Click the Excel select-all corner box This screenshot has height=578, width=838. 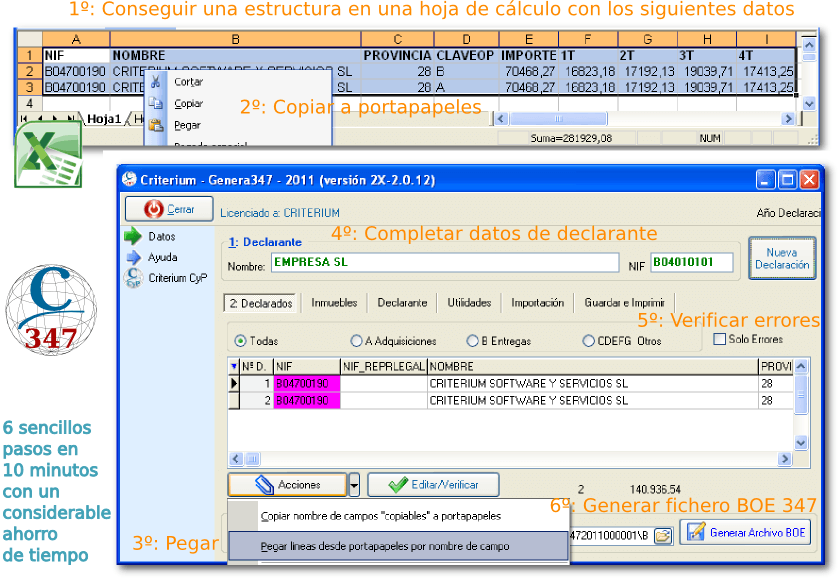point(30,40)
